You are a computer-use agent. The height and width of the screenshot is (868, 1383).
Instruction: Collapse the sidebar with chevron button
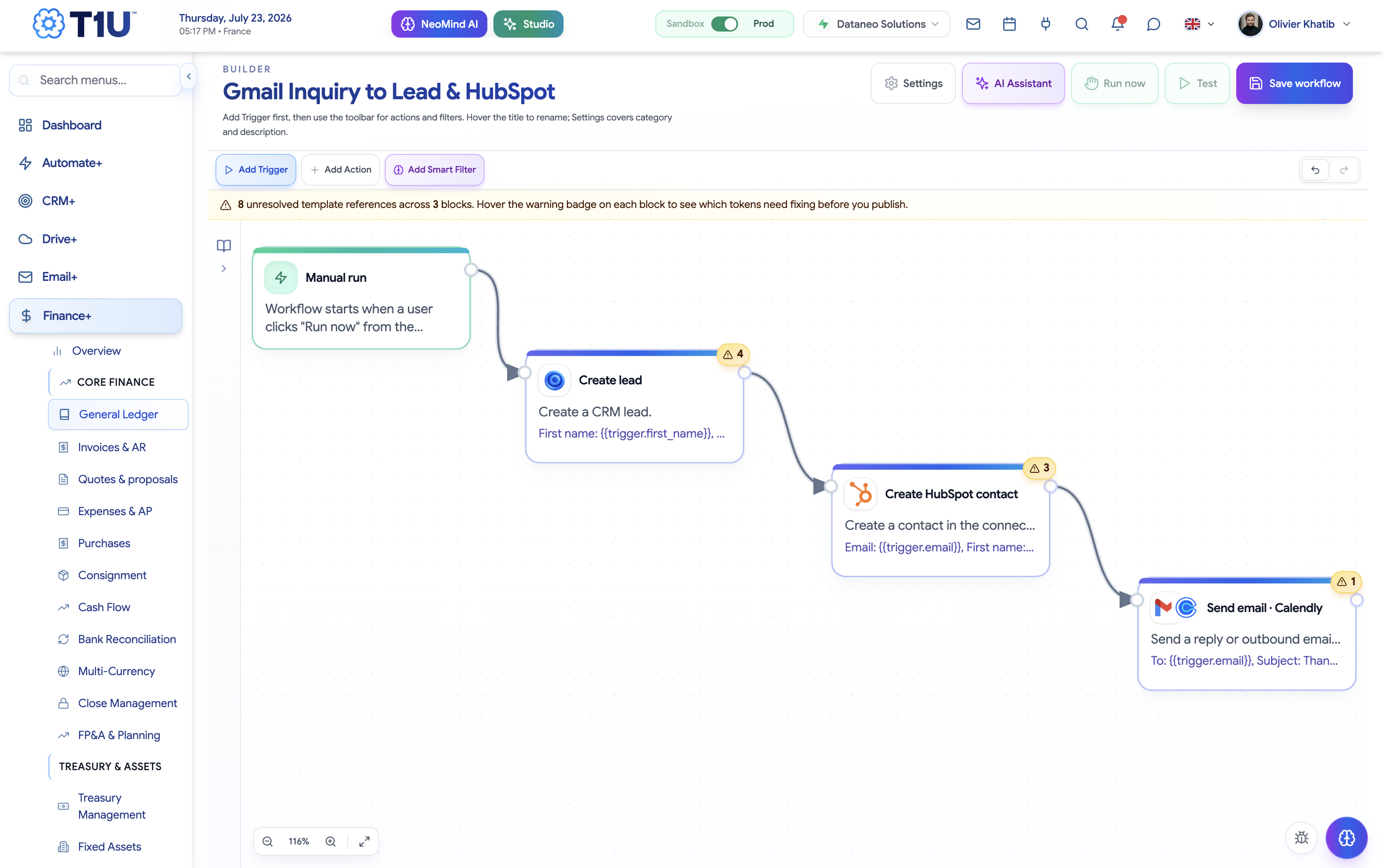click(x=189, y=76)
